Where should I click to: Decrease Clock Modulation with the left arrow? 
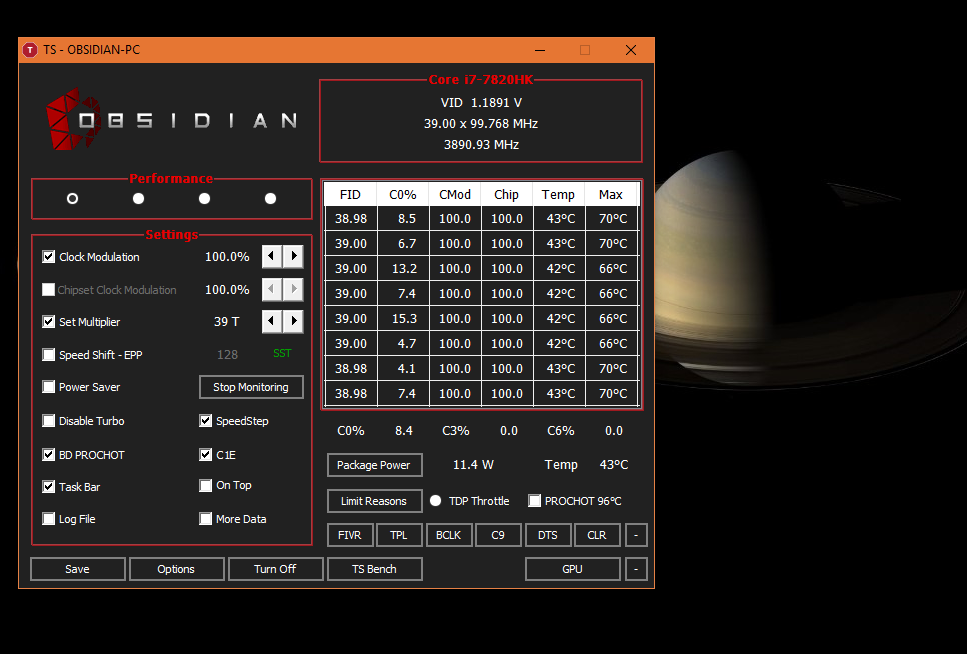pyautogui.click(x=272, y=256)
